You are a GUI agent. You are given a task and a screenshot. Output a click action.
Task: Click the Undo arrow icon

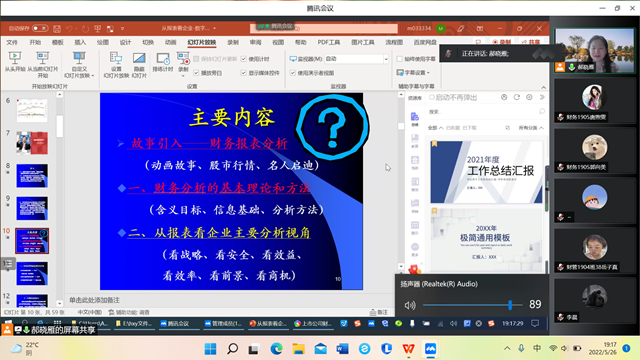coord(69,29)
